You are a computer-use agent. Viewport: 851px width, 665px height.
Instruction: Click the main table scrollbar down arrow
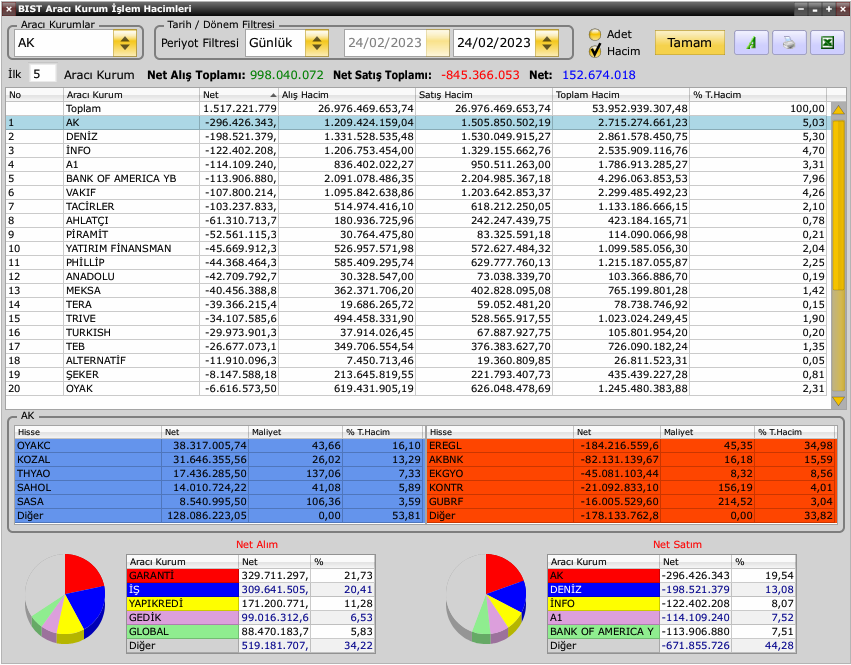click(839, 401)
